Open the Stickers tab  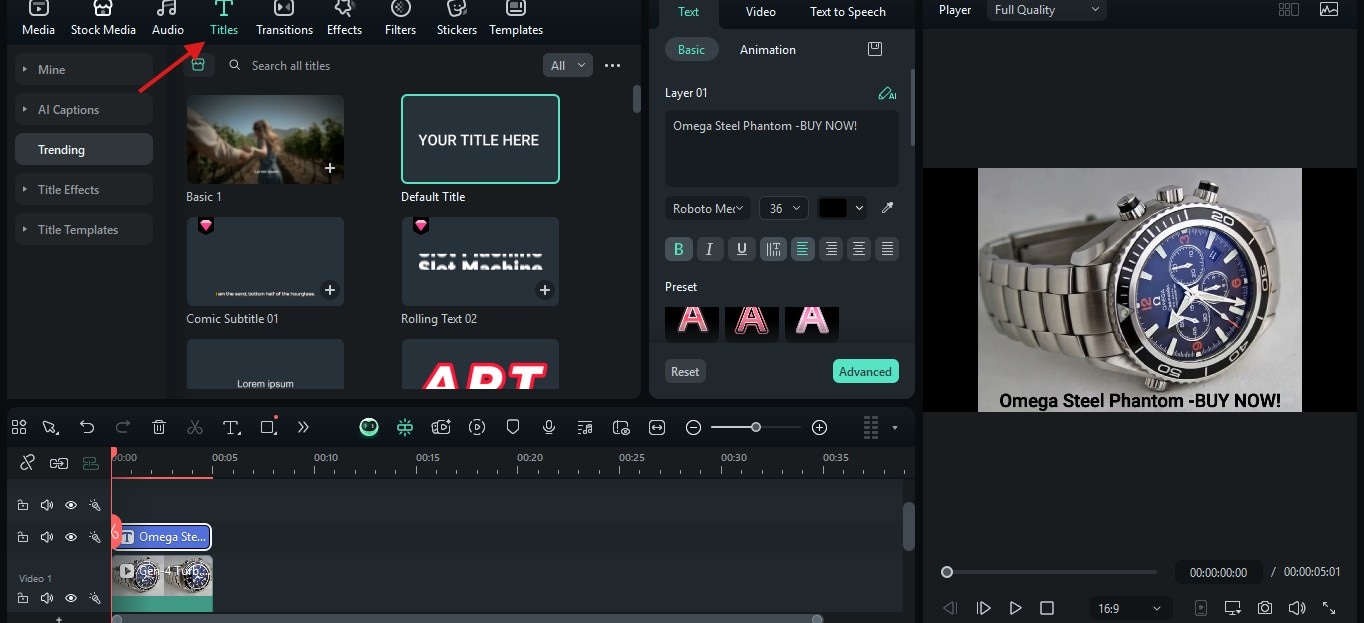coord(457,19)
